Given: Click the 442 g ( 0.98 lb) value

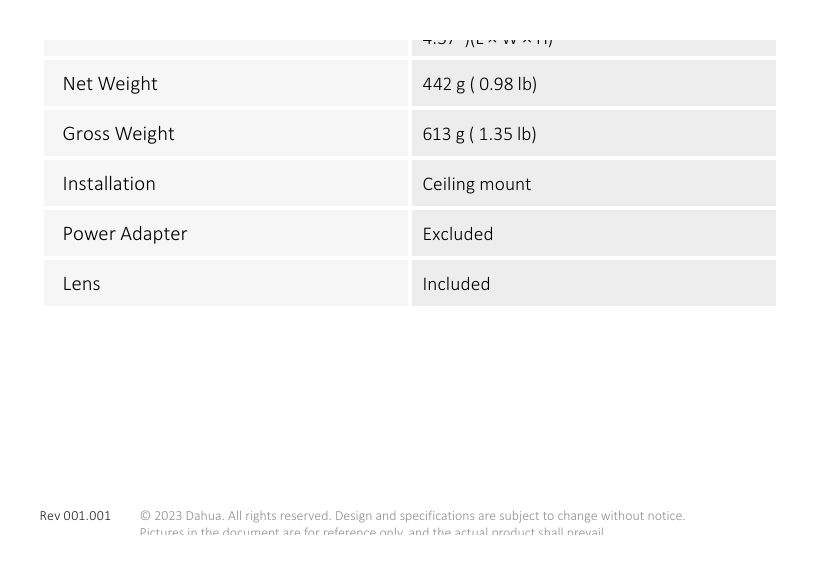Looking at the screenshot, I should [479, 84].
